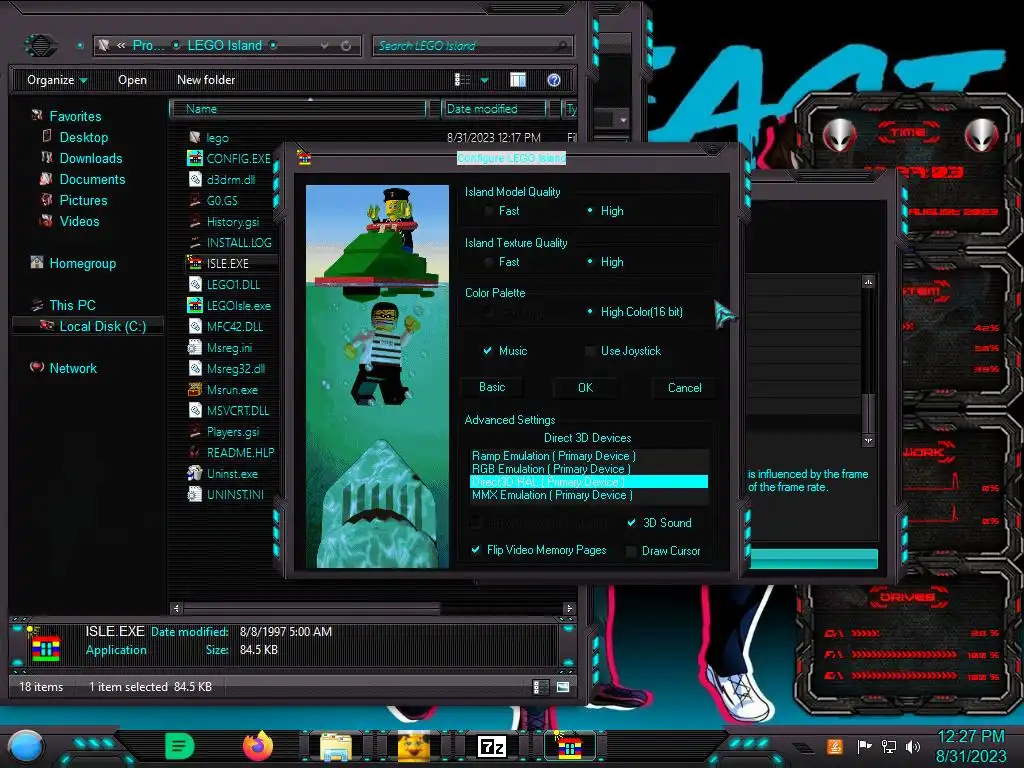
Task: Select INSTALL.LOG file icon
Action: click(x=195, y=242)
